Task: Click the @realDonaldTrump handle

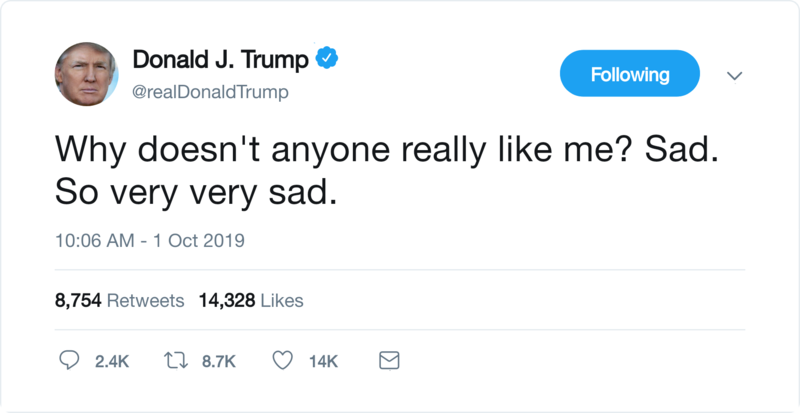Action: [210, 92]
